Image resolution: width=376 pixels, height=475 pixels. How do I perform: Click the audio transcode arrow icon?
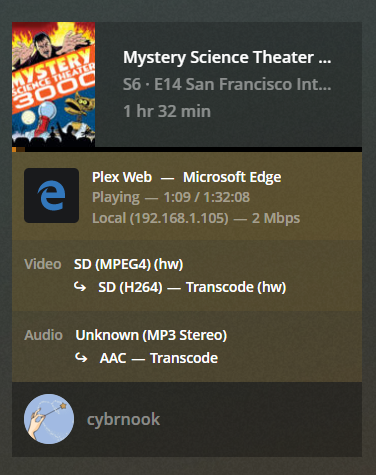(x=81, y=357)
